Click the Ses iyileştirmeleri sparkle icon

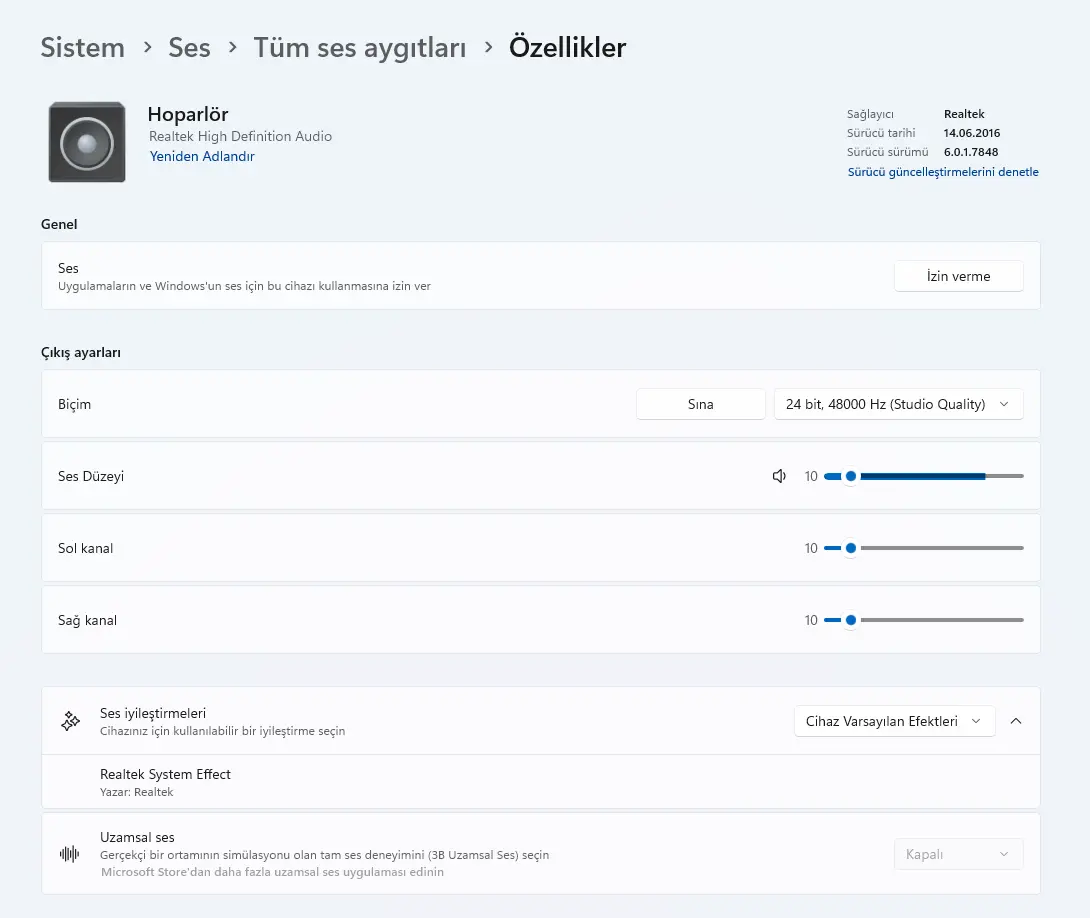click(70, 721)
